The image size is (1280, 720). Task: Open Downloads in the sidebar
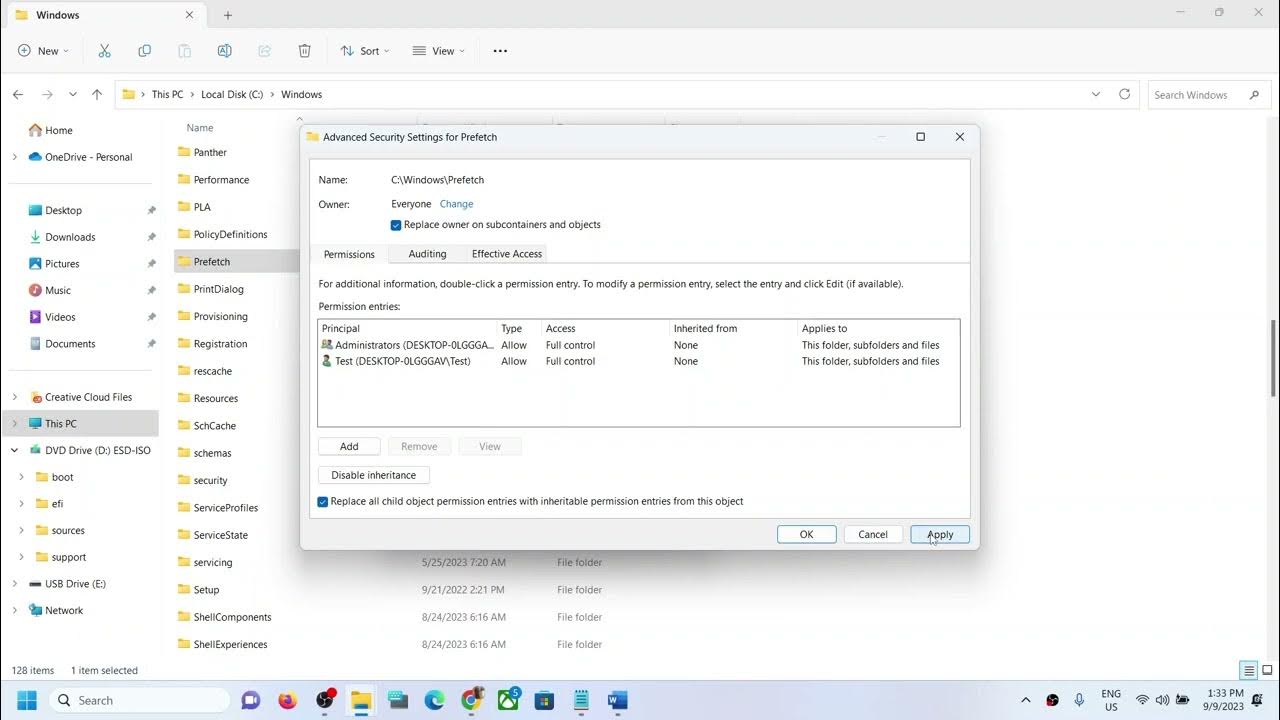pos(70,237)
